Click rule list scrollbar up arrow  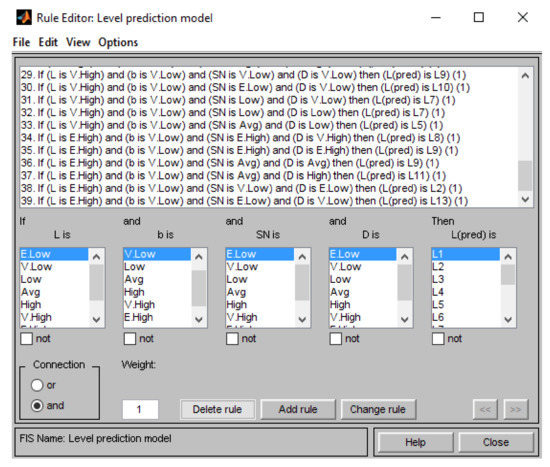click(525, 75)
